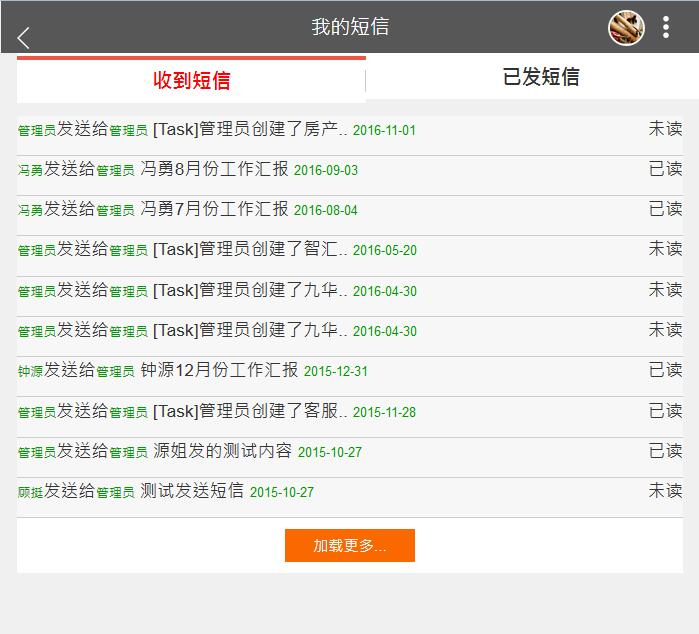Open 冯勇8月份工作汇报 message
The height and width of the screenshot is (634, 699).
click(x=214, y=169)
